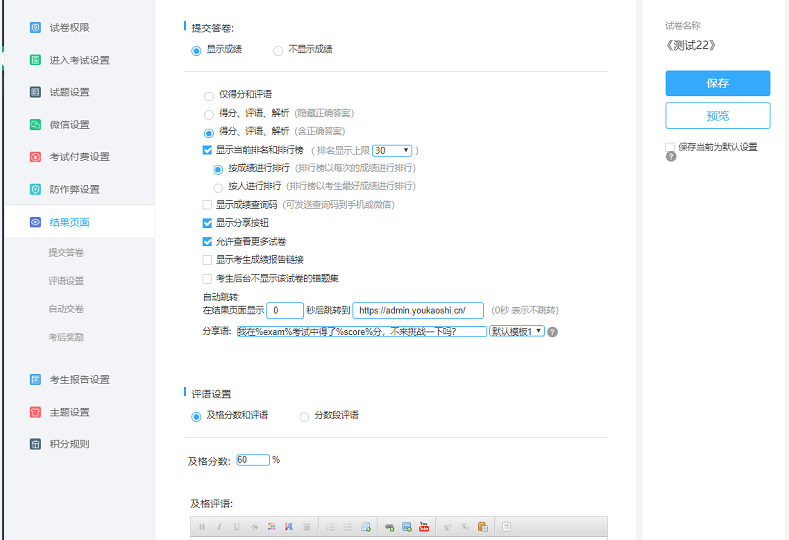
Task: Click the paste clipboard icon in editor
Action: click(x=483, y=527)
